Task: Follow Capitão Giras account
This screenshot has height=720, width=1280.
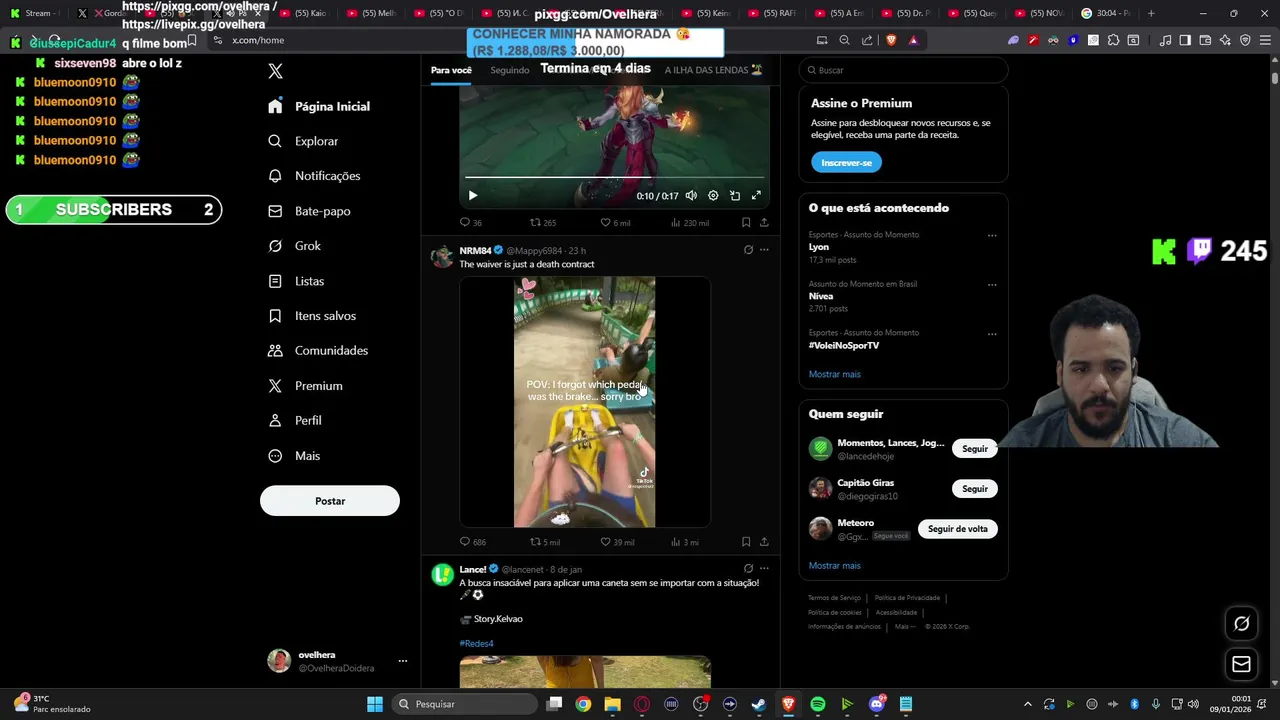Action: (x=975, y=489)
